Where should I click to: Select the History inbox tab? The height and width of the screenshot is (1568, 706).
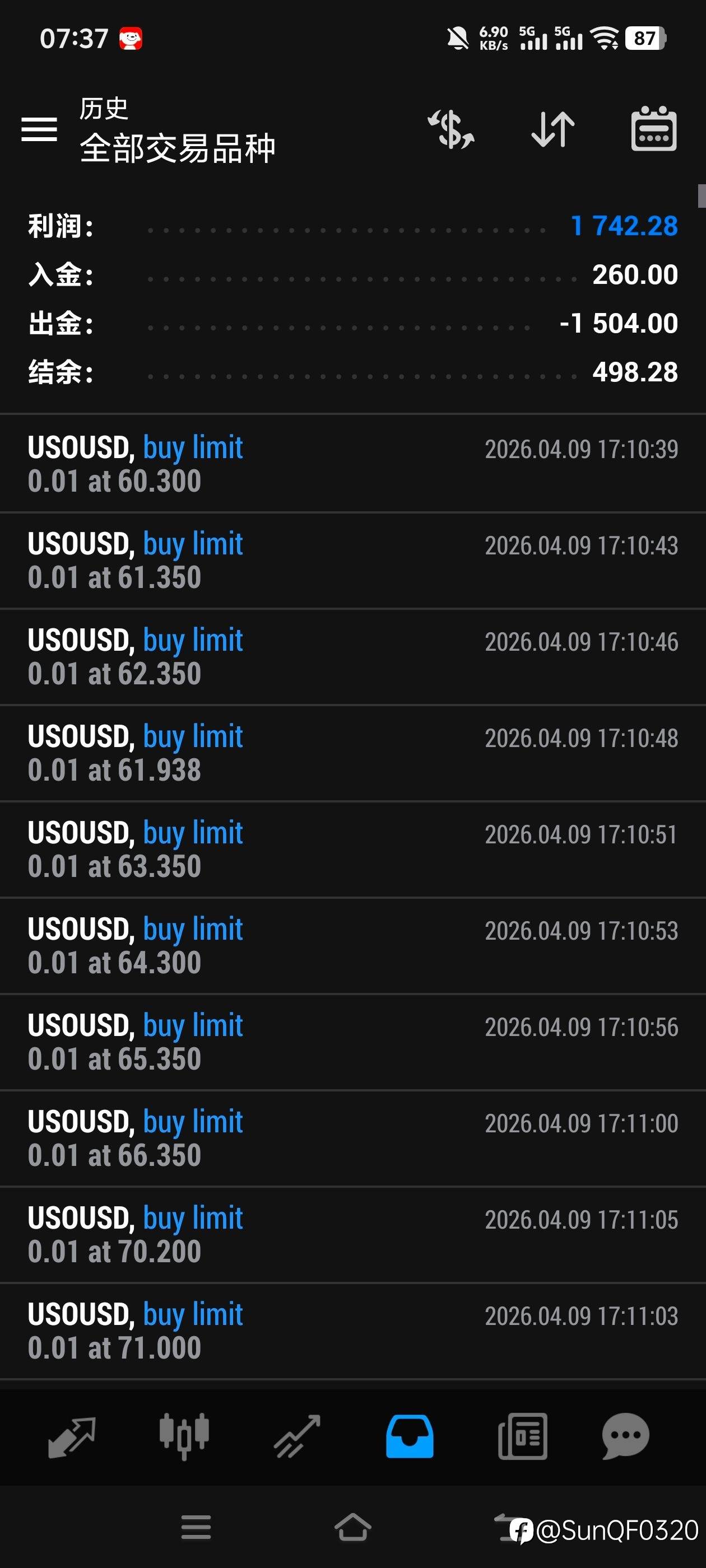coord(410,1436)
